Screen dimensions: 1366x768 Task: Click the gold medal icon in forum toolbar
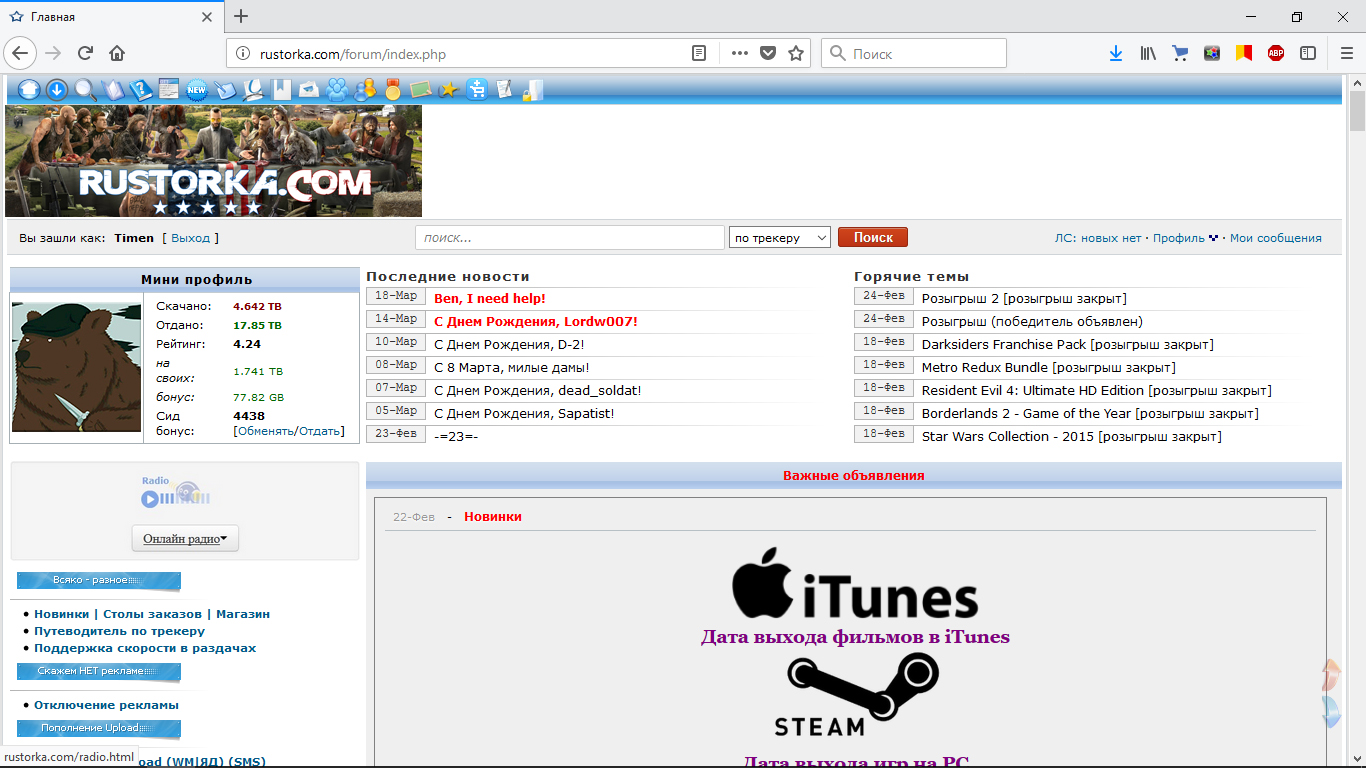point(392,90)
